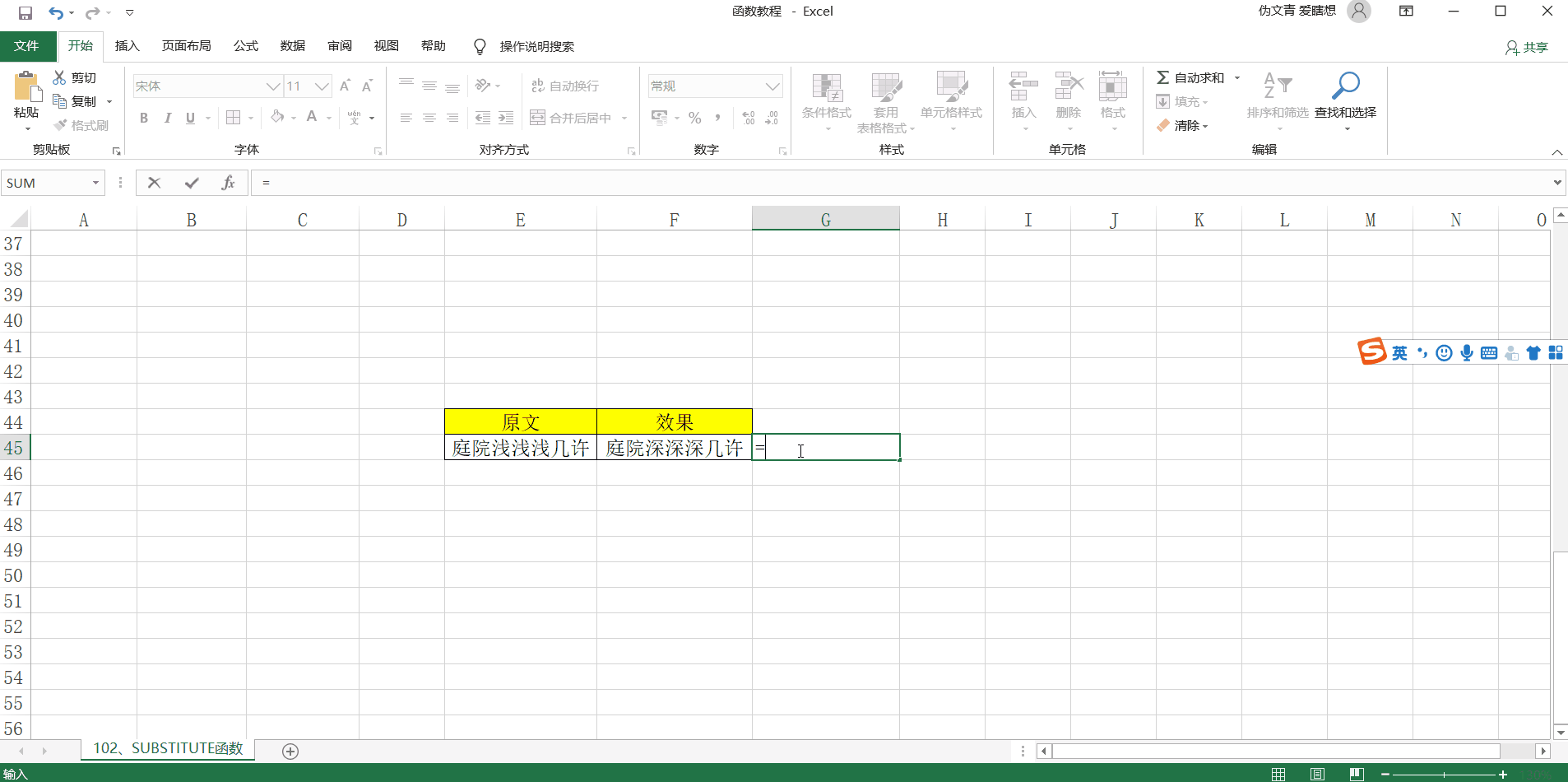Switch to Data (数据) tab
The height and width of the screenshot is (782, 1568).
292,46
